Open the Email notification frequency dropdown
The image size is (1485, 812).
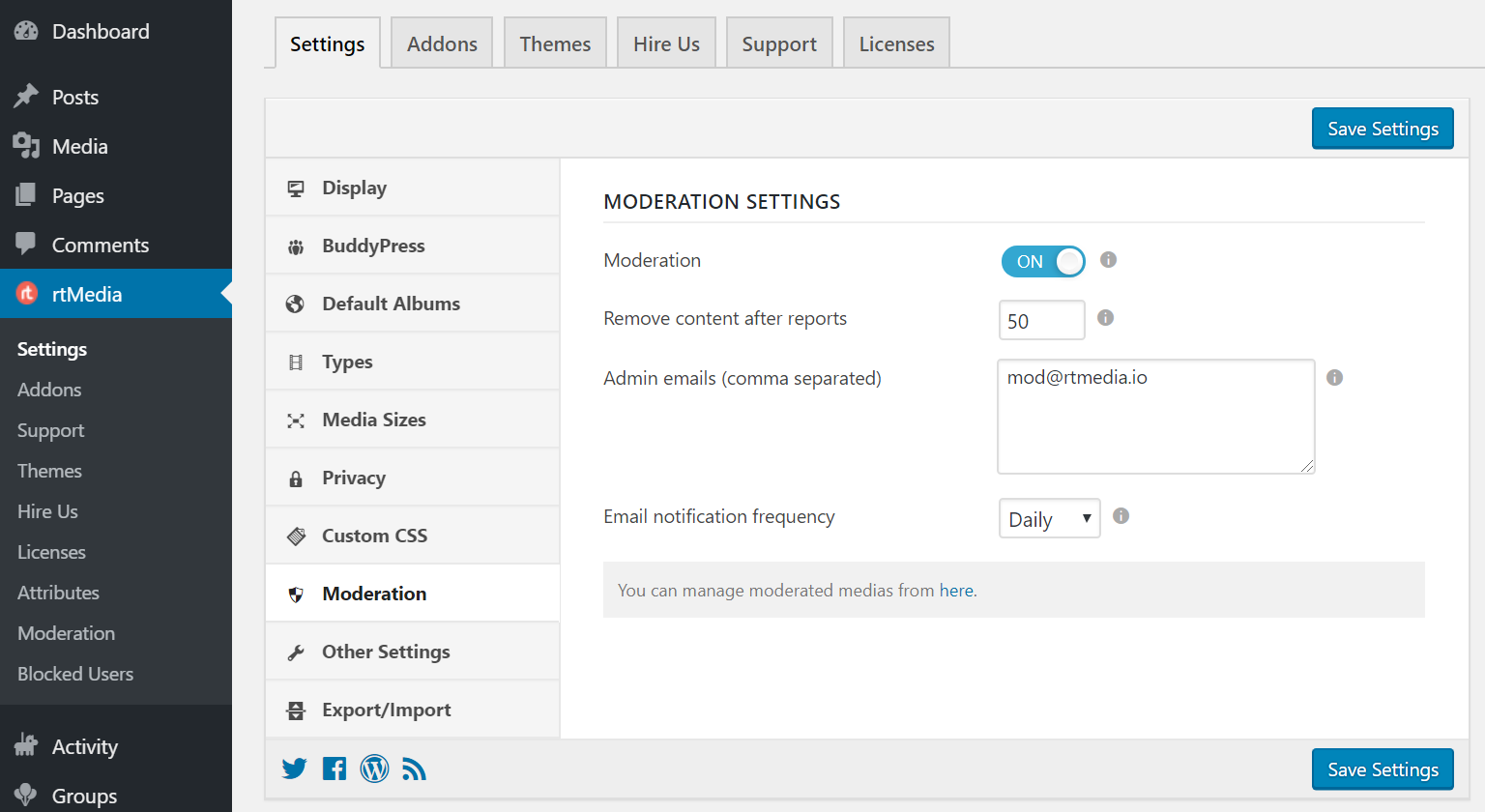point(1049,518)
